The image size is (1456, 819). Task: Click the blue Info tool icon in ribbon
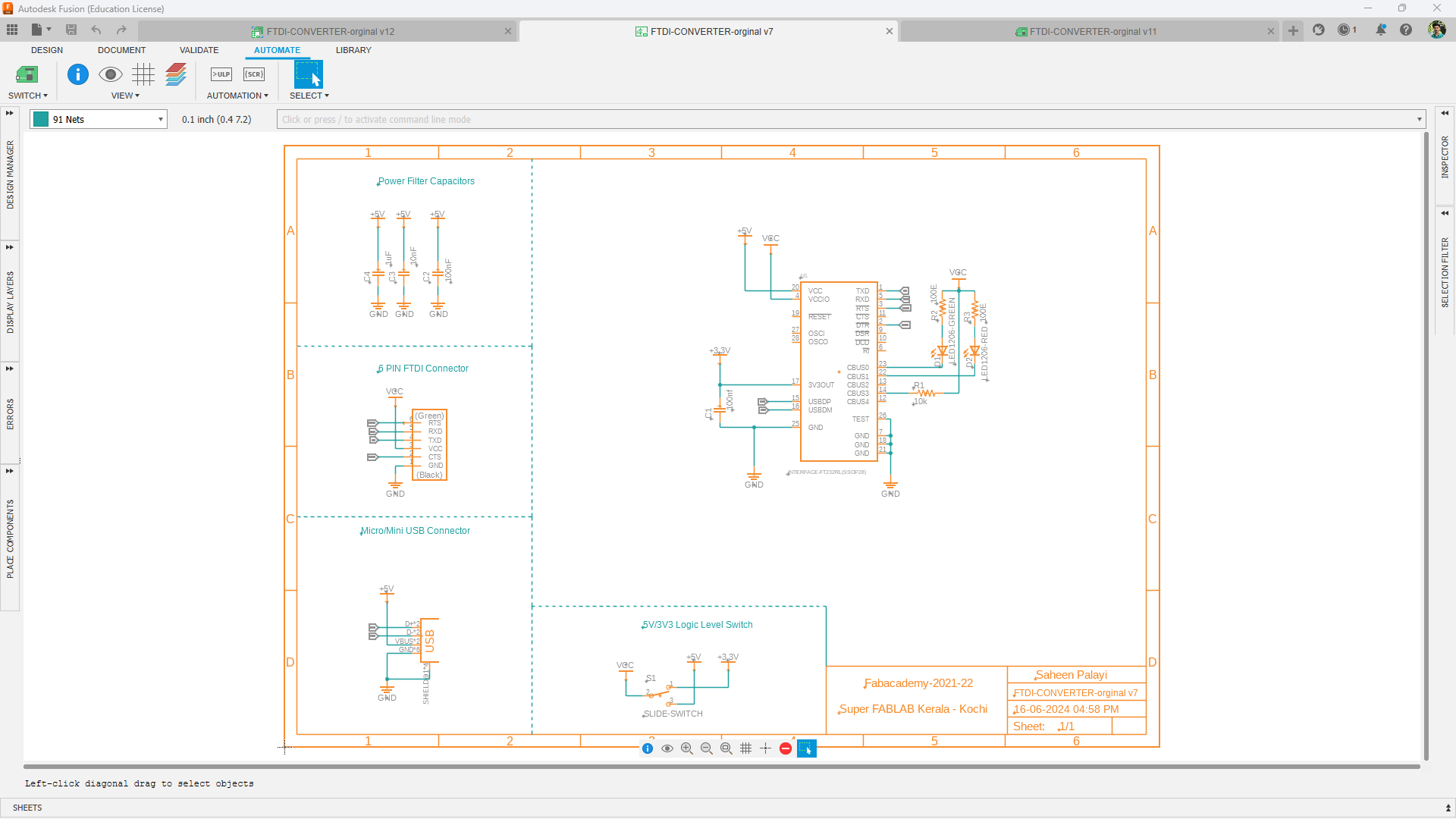(77, 74)
